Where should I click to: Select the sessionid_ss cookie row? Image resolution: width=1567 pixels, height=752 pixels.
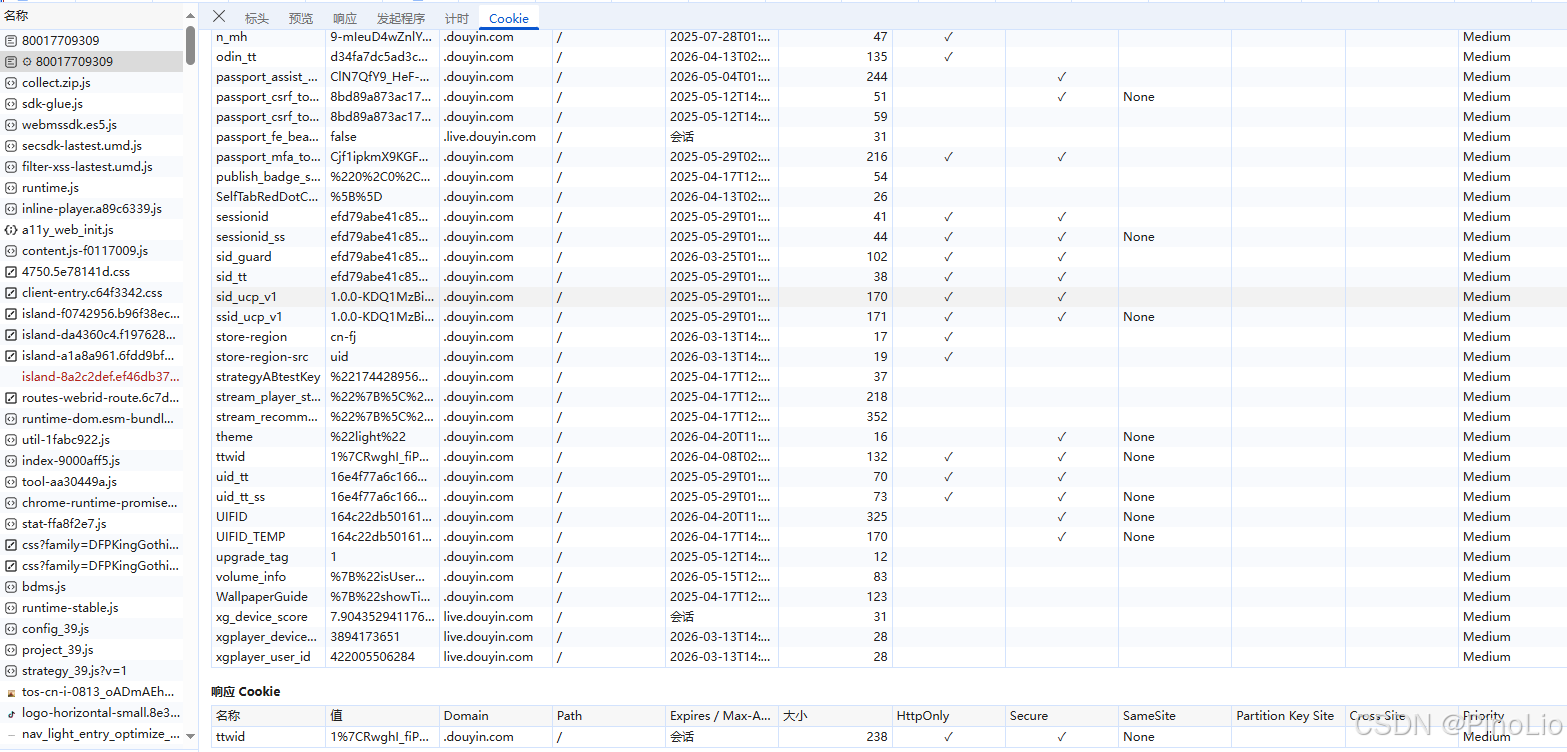click(x=889, y=237)
